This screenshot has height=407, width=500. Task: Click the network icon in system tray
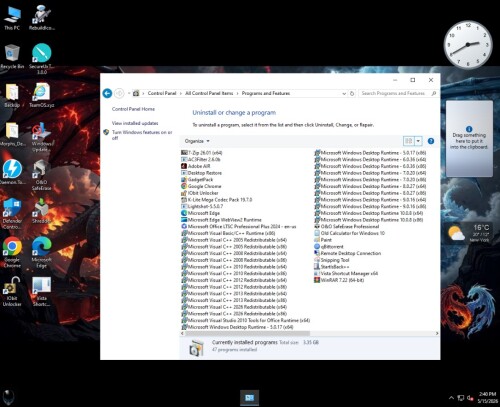tap(461, 398)
